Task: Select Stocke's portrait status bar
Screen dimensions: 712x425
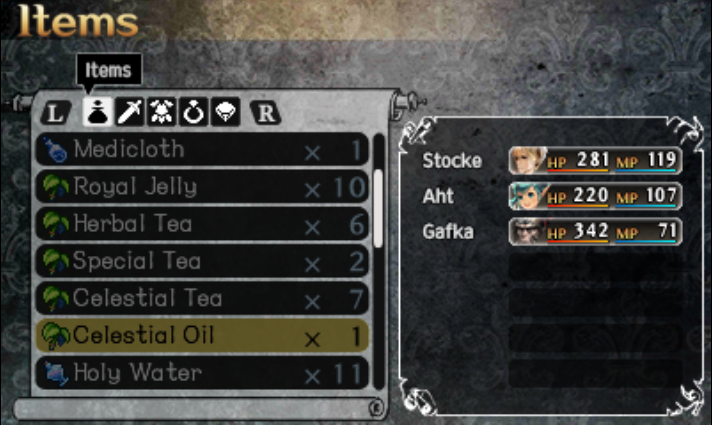Action: pos(595,160)
